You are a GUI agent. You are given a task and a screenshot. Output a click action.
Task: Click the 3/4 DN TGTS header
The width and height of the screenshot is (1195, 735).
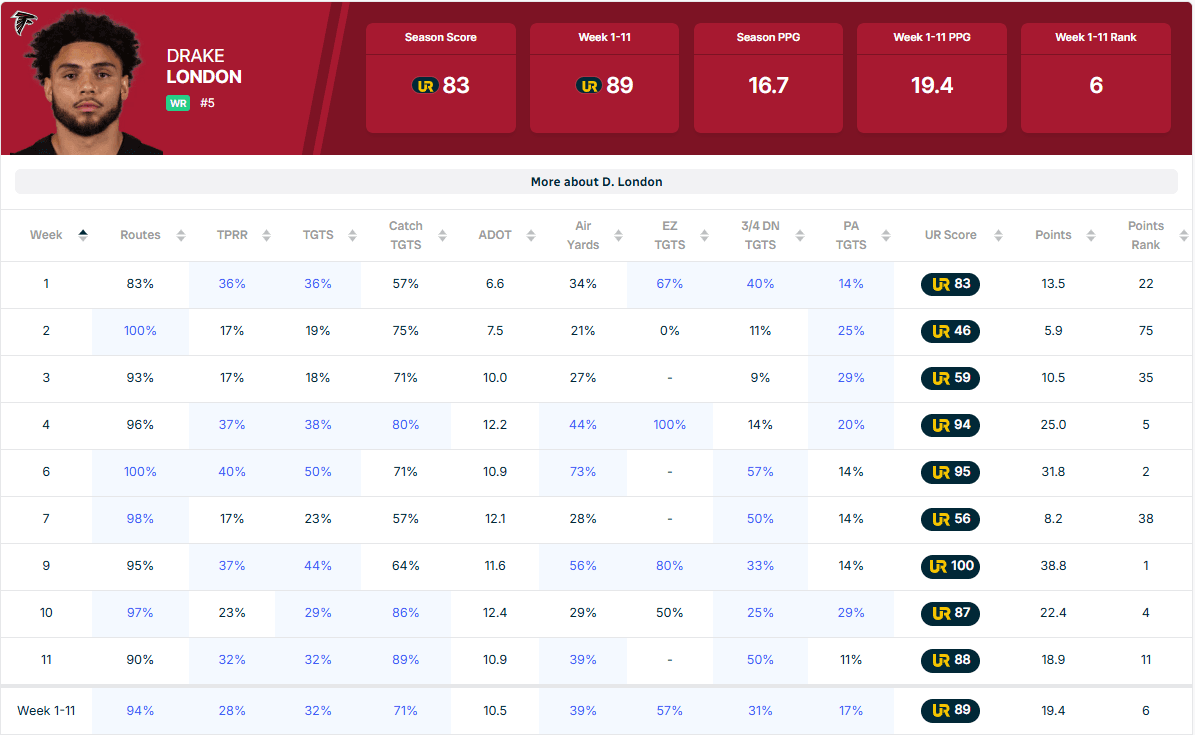(x=760, y=235)
